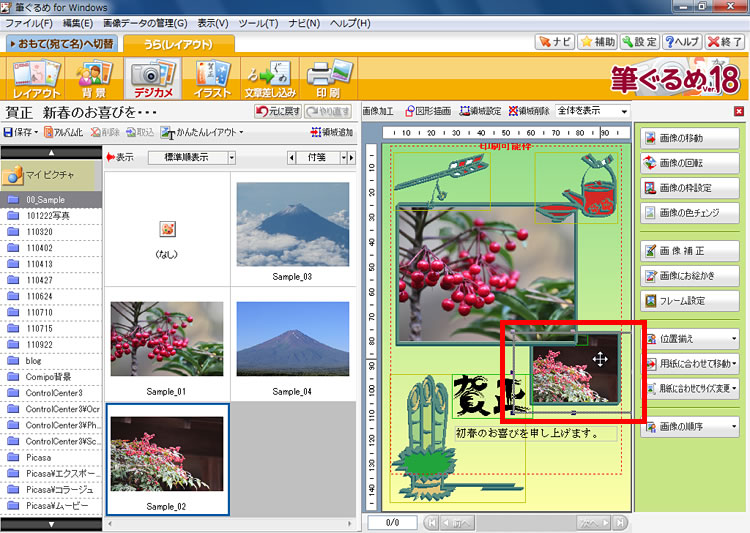Open the 文章差し込み text insert tool
The height and width of the screenshot is (533, 750).
pyautogui.click(x=270, y=79)
